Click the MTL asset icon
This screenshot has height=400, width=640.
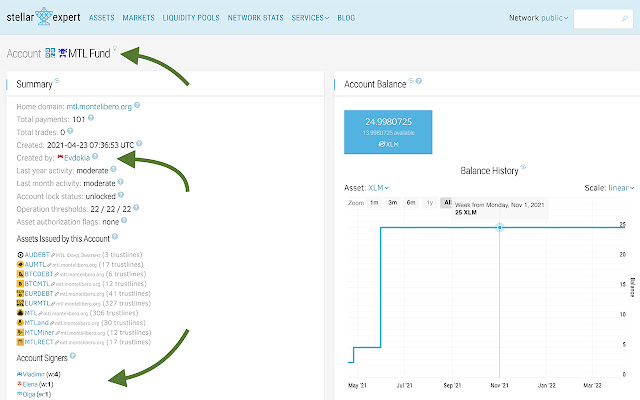pos(20,313)
